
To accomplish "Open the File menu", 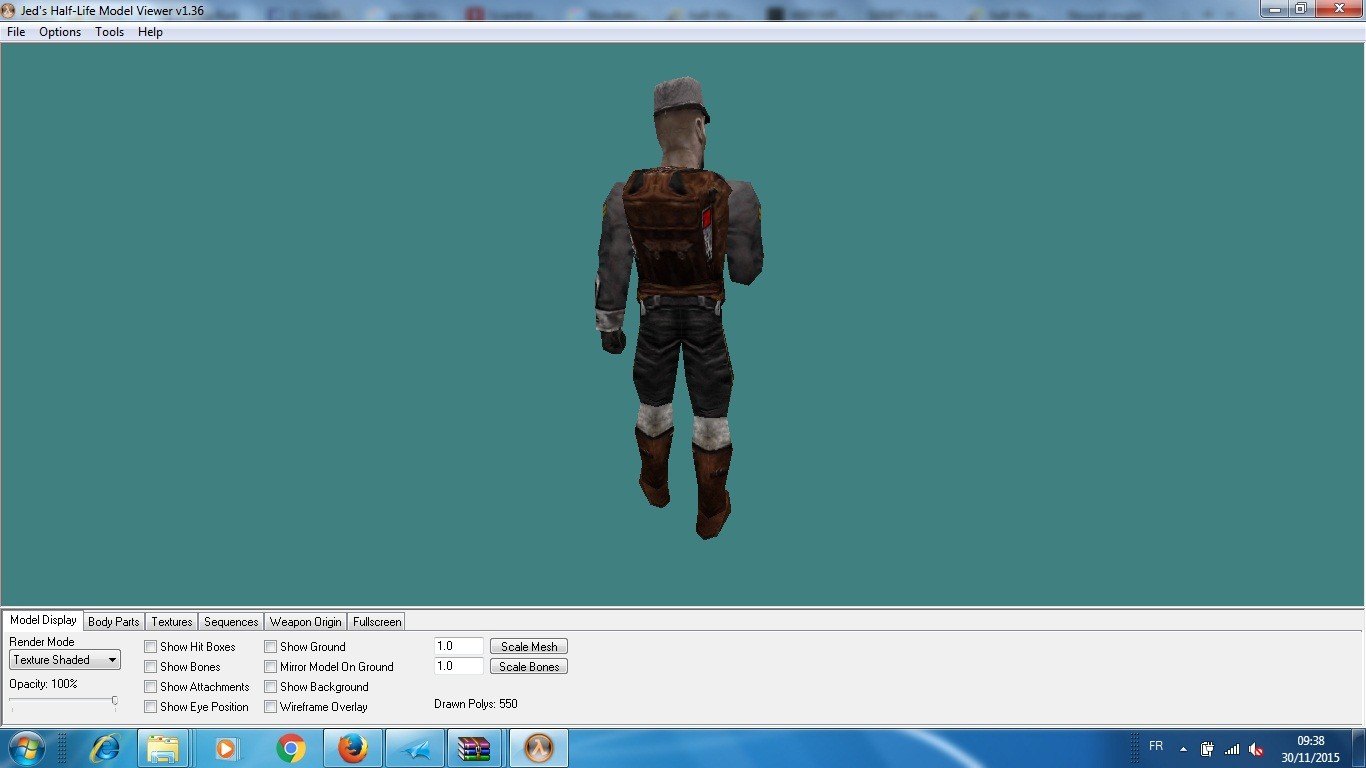I will [x=16, y=32].
